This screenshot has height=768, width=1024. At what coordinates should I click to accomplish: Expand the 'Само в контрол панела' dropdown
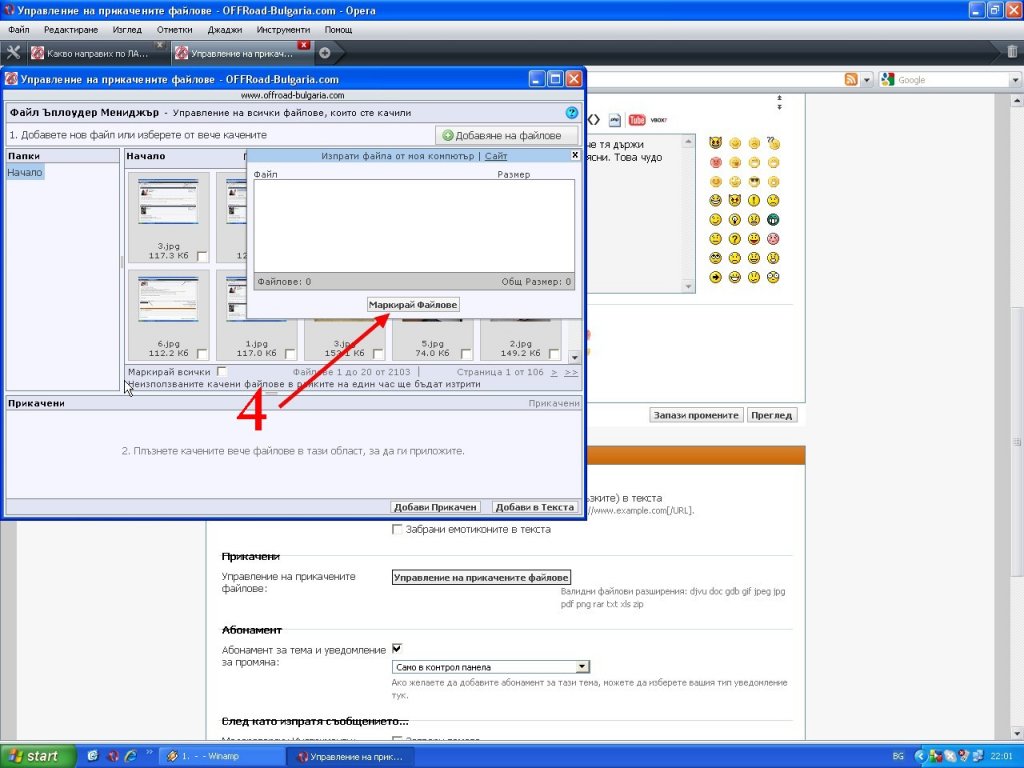click(582, 667)
